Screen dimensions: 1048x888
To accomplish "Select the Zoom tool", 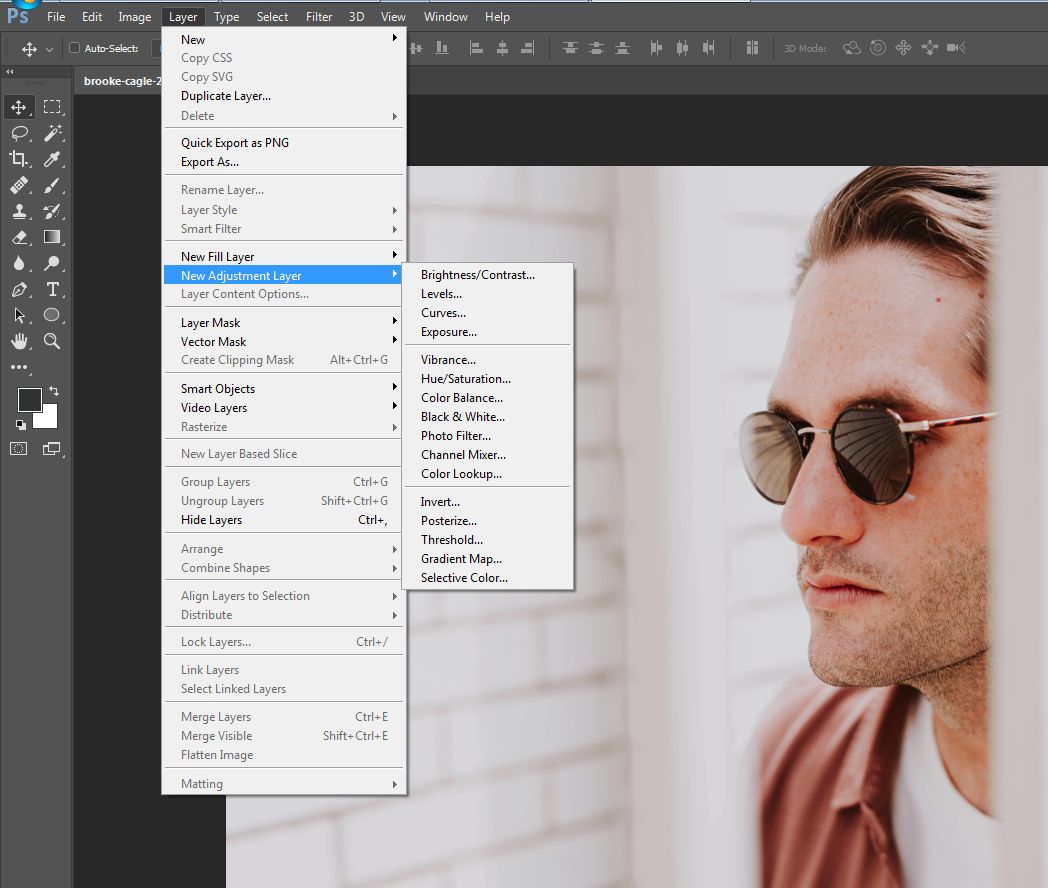I will pos(53,341).
